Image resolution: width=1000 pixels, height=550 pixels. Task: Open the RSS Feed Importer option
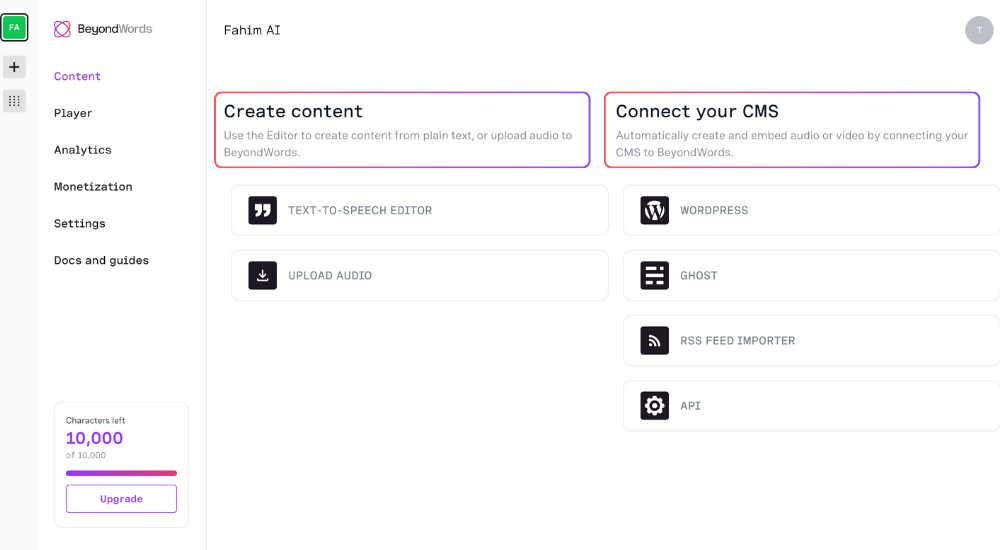pyautogui.click(x=811, y=340)
